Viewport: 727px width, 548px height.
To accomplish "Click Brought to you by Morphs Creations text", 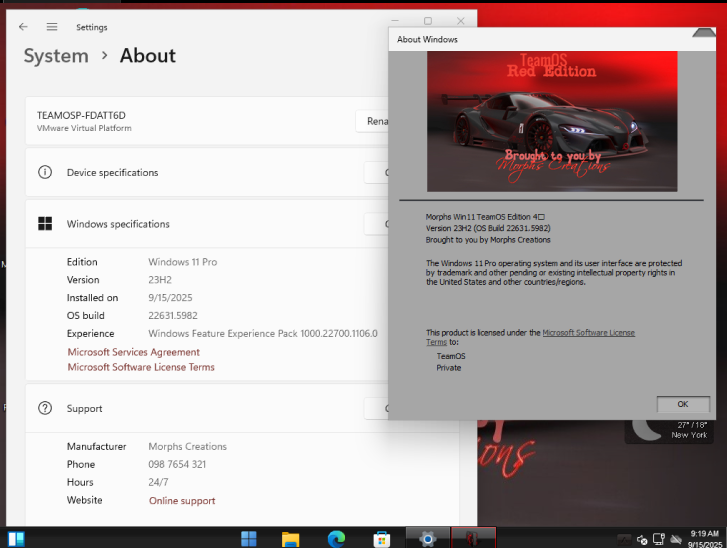I will 488,240.
